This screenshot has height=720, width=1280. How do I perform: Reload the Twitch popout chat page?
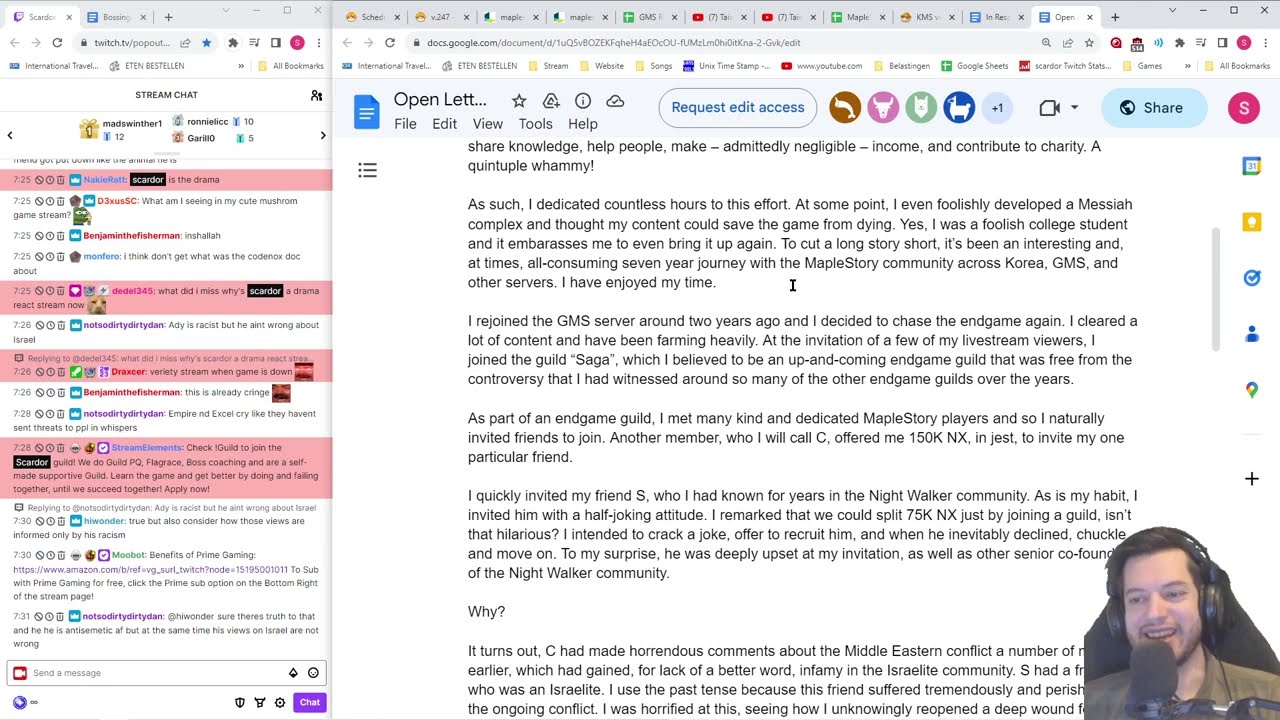[x=57, y=43]
